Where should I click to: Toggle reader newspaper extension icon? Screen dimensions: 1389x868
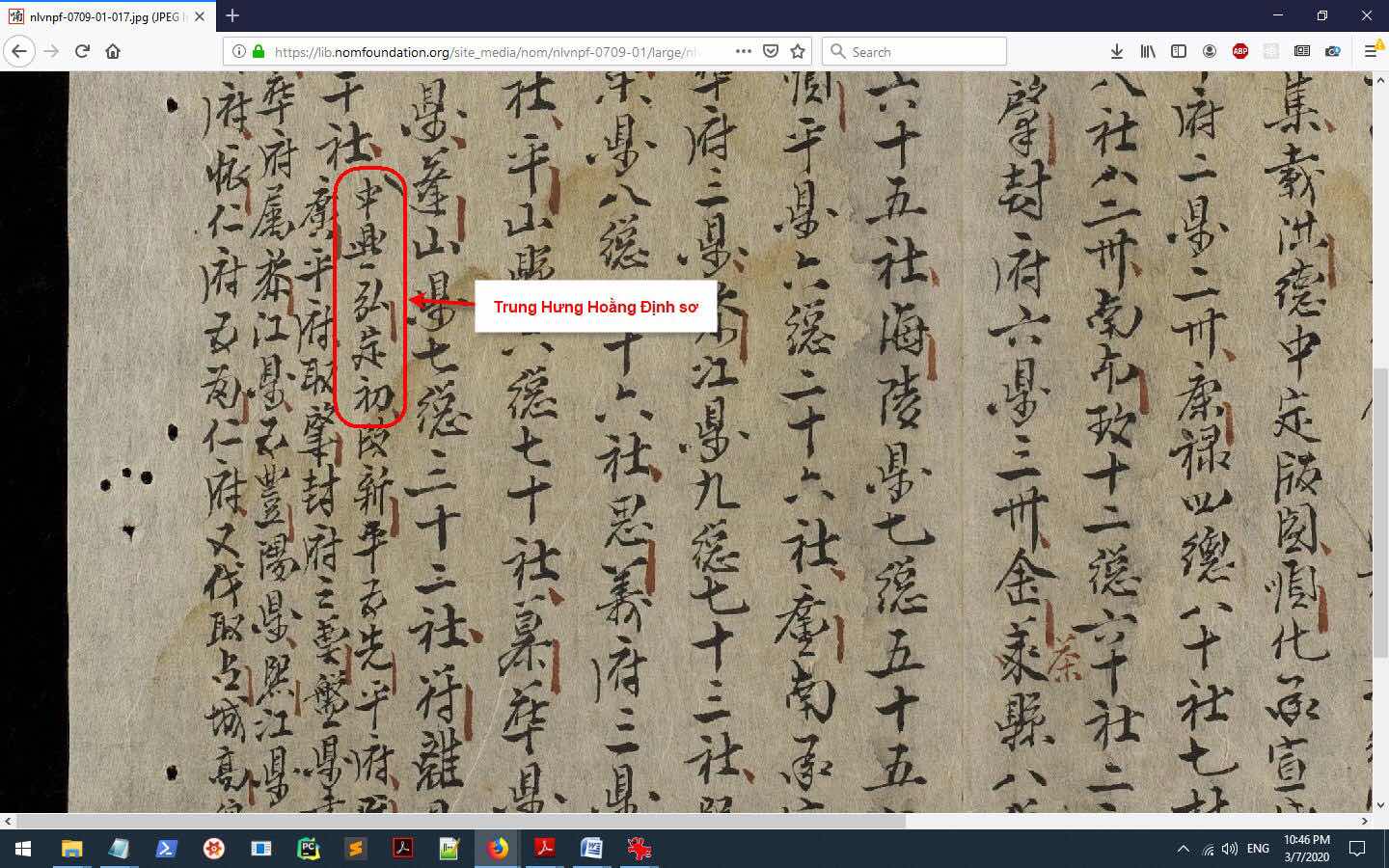[x=1302, y=51]
